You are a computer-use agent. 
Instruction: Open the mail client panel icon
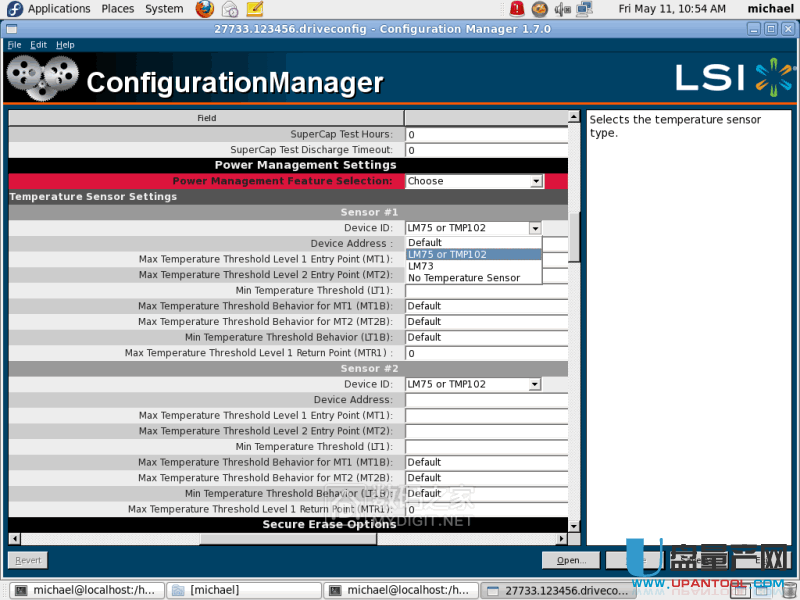tap(230, 9)
